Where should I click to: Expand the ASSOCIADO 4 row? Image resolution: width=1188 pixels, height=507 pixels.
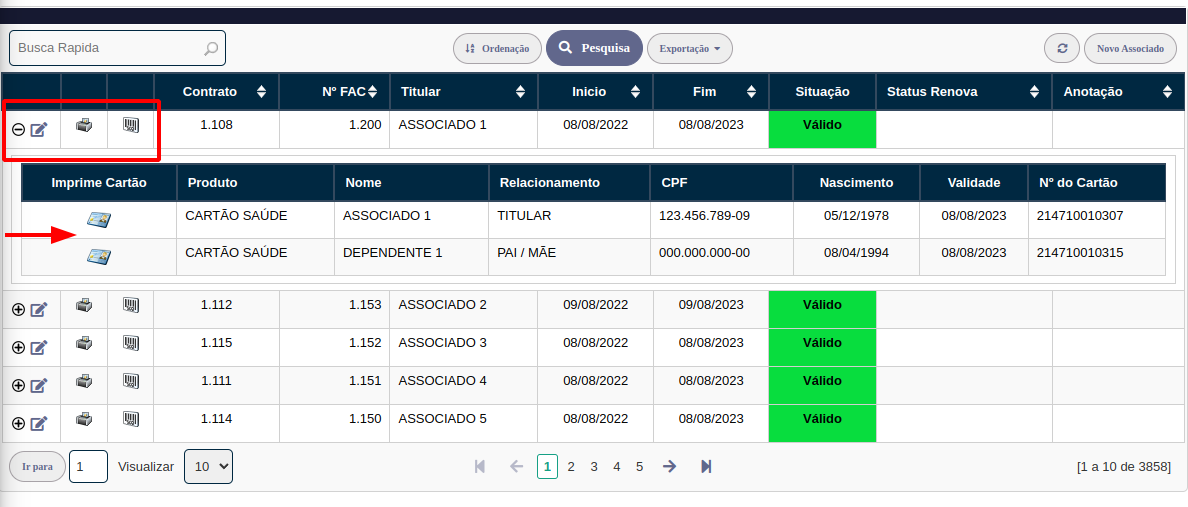(x=18, y=386)
